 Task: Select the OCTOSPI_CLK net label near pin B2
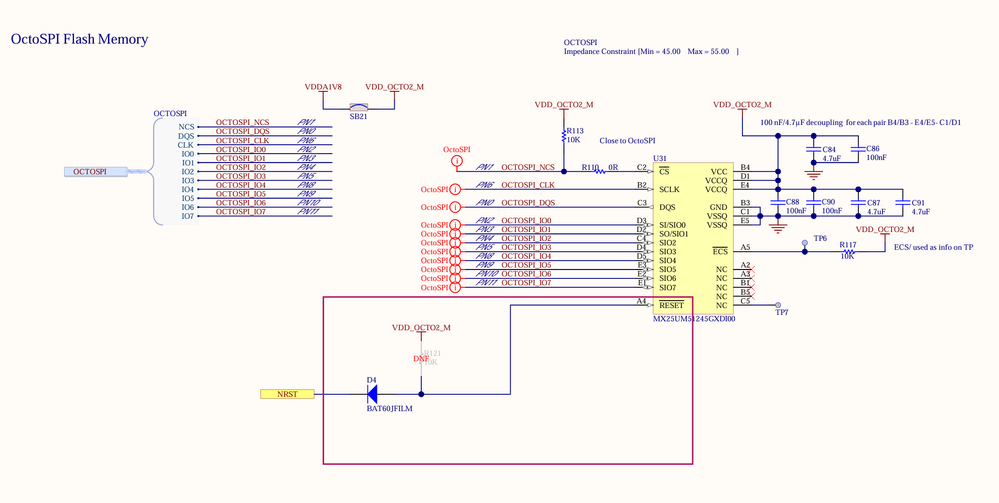click(x=528, y=186)
